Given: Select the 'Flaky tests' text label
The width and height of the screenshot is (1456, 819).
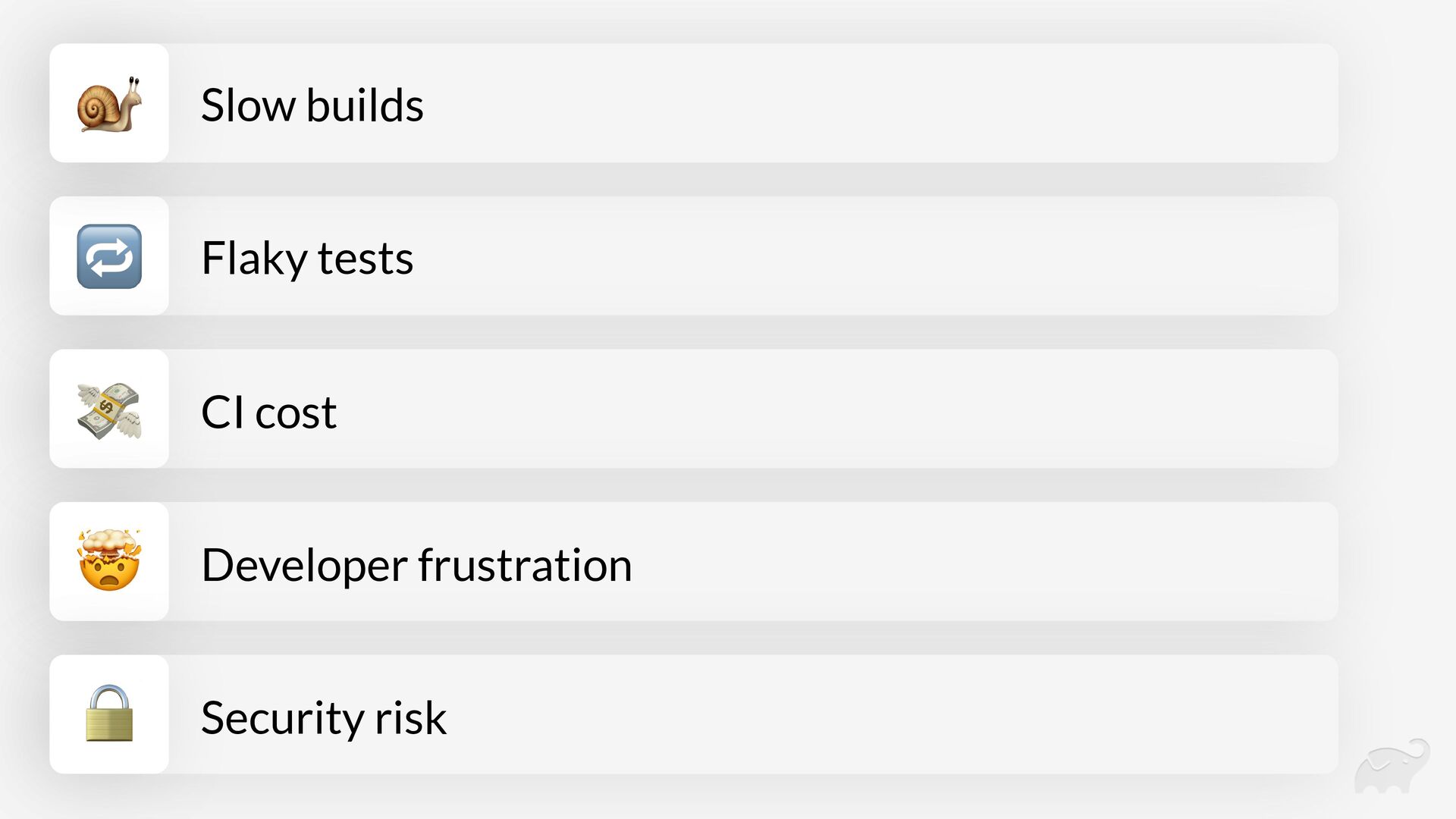Looking at the screenshot, I should (307, 258).
